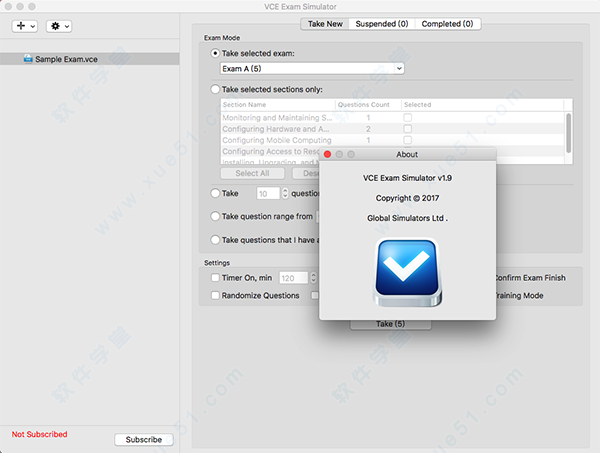Check Monitoring and Maintaining section checkbox
This screenshot has height=453, width=600.
[408, 117]
